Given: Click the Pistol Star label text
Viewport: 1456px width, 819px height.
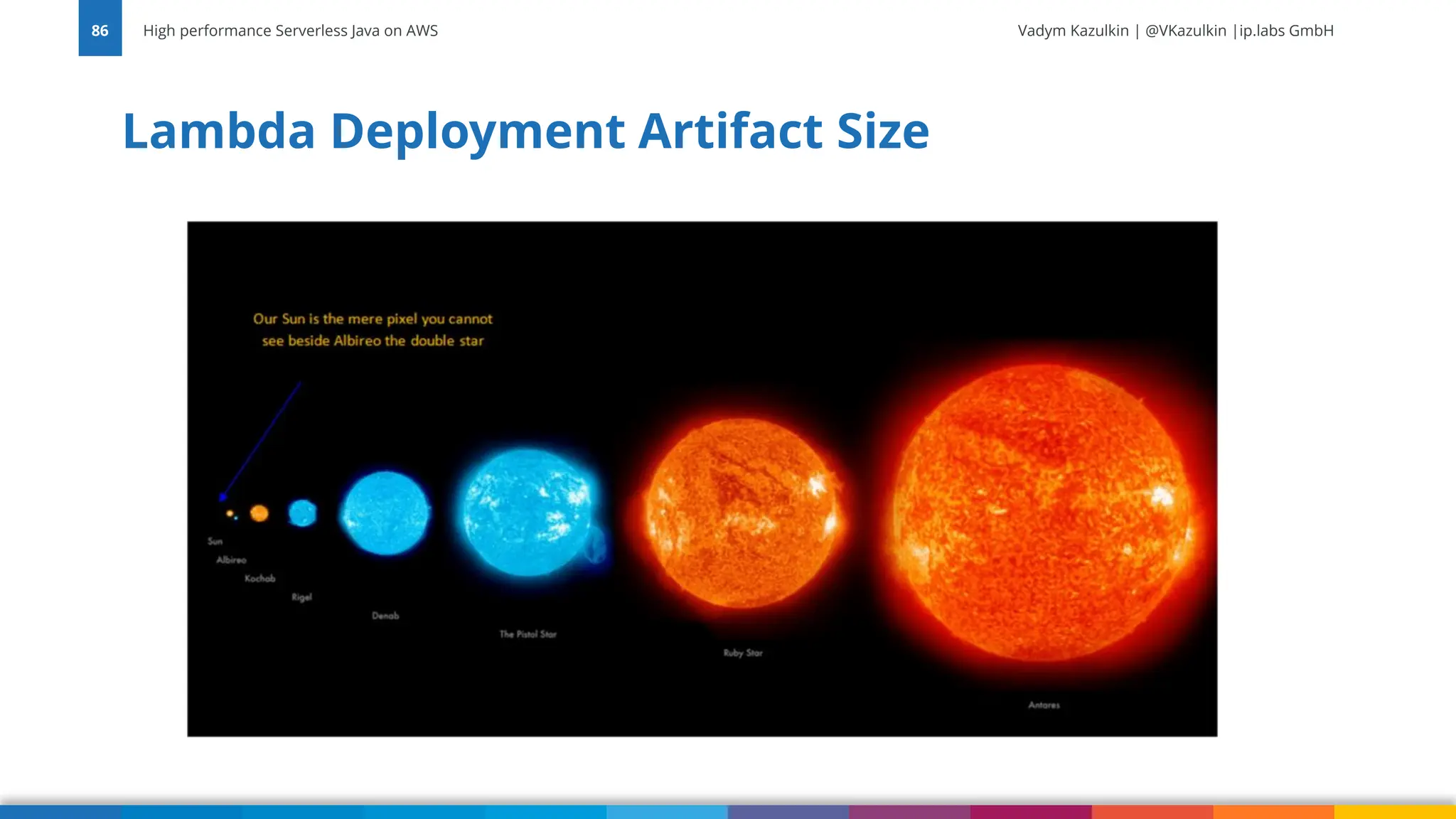Looking at the screenshot, I should pyautogui.click(x=528, y=634).
